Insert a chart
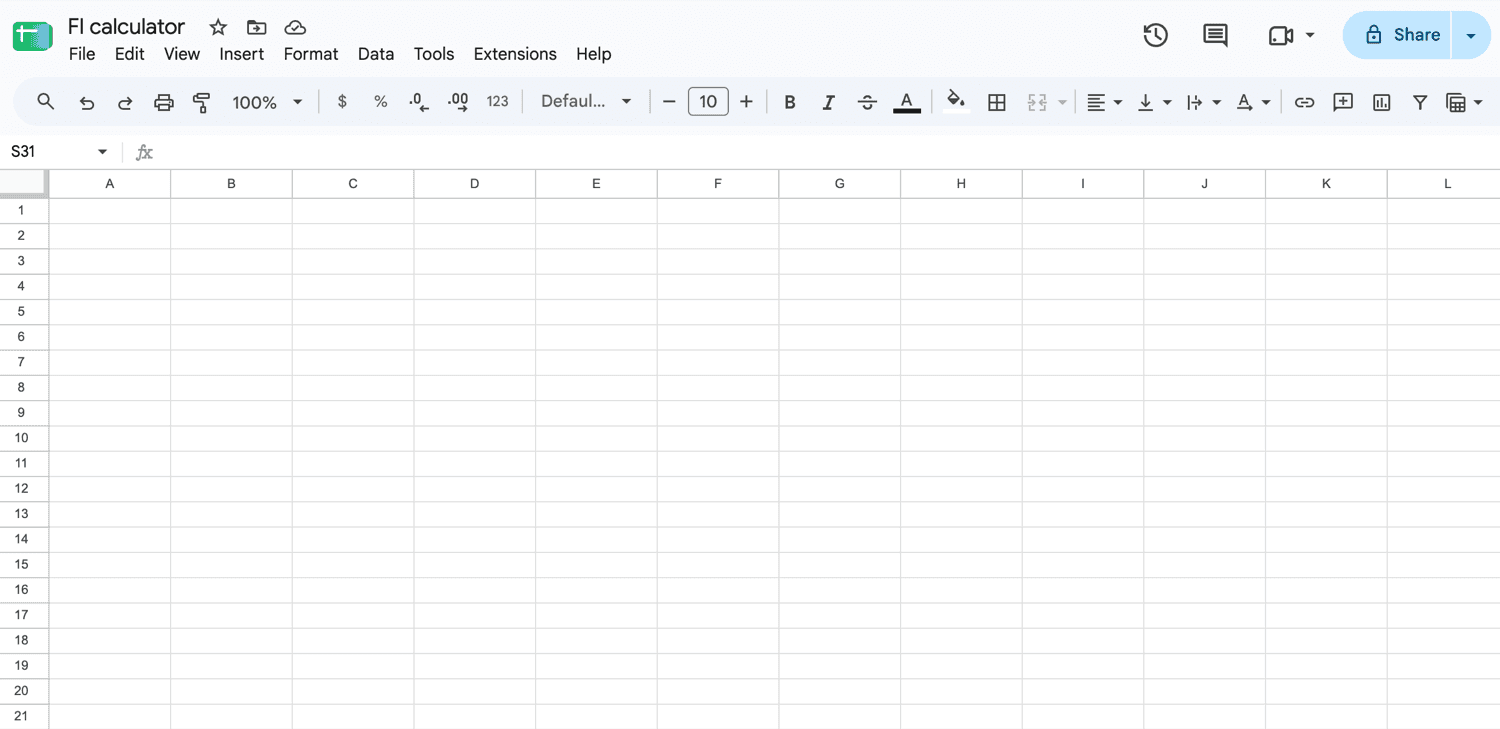 point(1382,102)
